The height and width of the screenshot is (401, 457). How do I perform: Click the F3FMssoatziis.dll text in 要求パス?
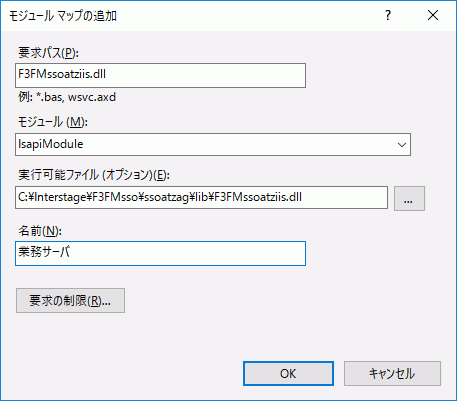tap(62, 74)
